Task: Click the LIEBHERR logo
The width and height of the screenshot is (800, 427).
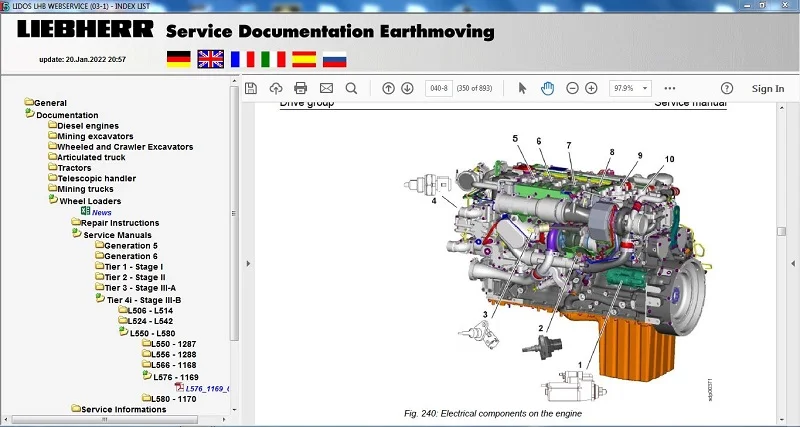Action: click(85, 29)
